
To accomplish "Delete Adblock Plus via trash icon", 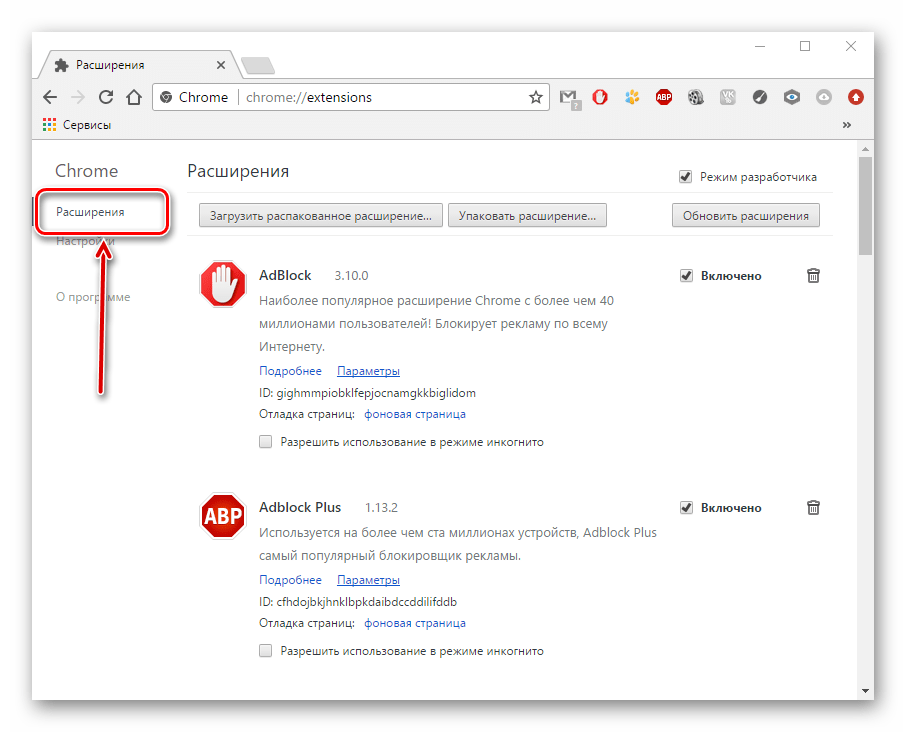I will pyautogui.click(x=813, y=508).
